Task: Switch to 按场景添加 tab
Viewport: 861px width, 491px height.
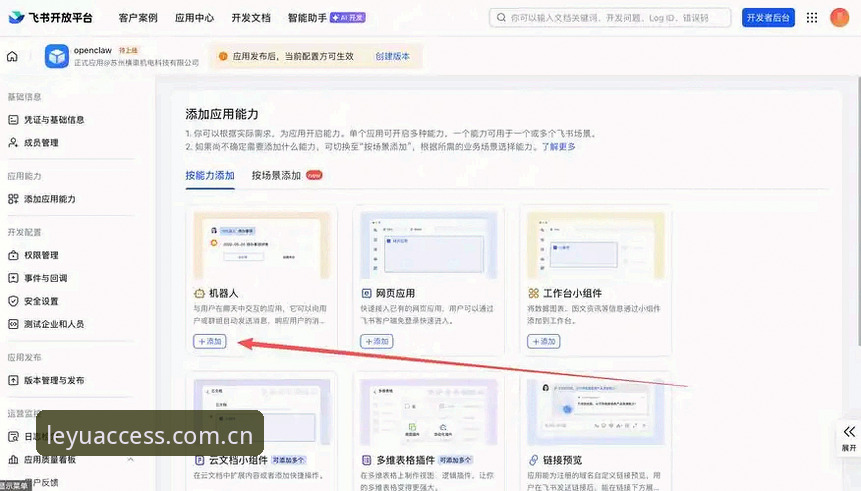Action: coord(276,175)
